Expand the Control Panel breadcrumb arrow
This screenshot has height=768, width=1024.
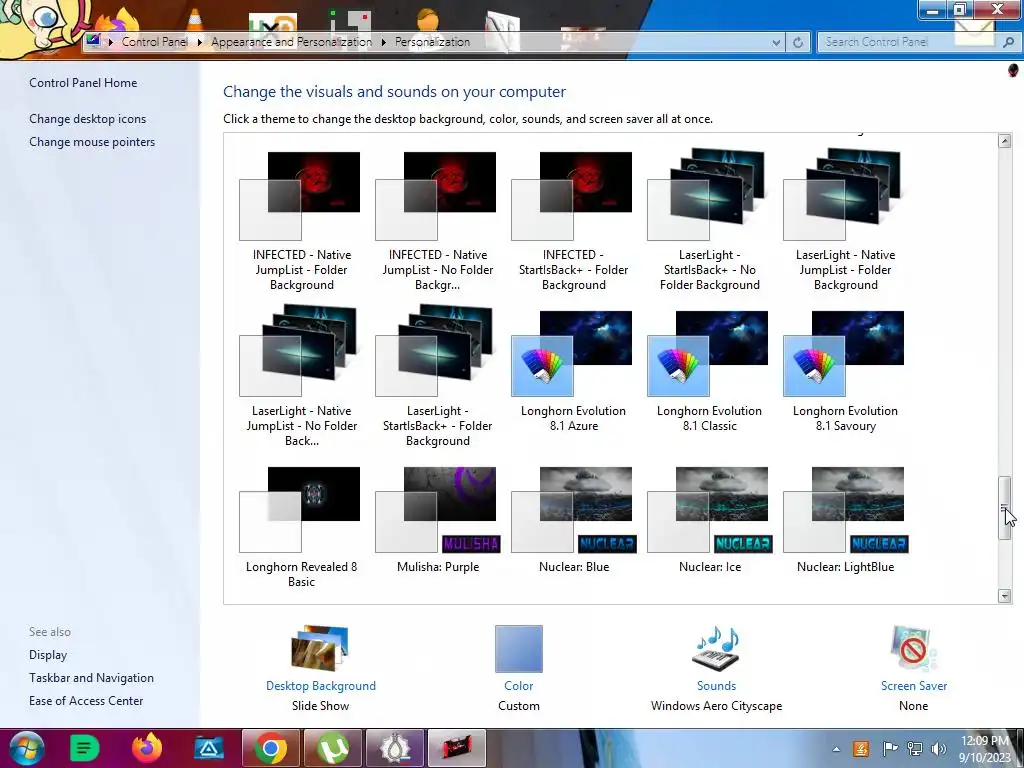[199, 42]
